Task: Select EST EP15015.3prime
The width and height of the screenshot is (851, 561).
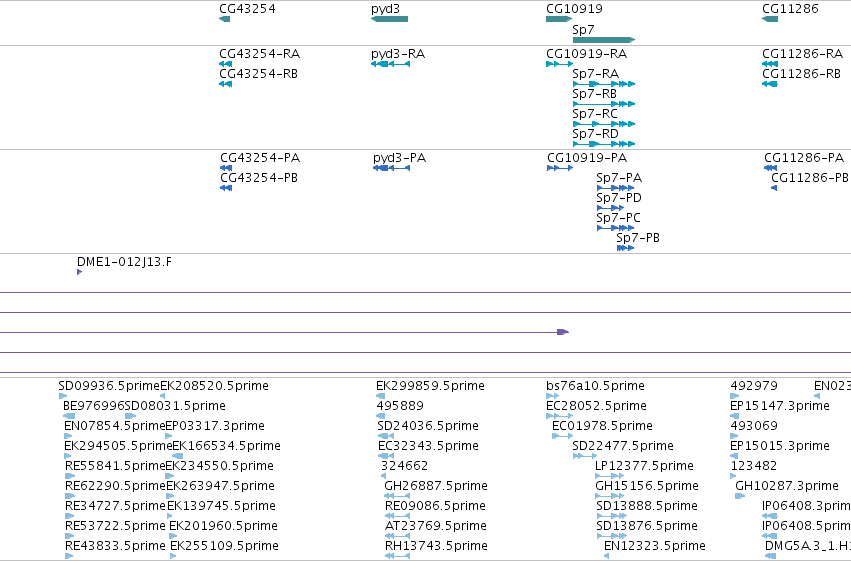Action: tap(735, 456)
